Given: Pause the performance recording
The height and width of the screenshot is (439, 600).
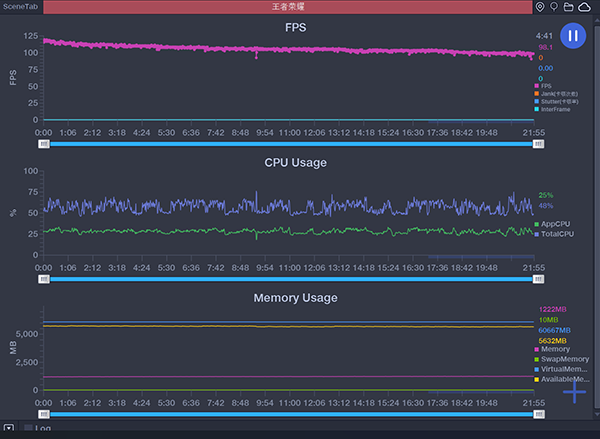Looking at the screenshot, I should click(572, 36).
